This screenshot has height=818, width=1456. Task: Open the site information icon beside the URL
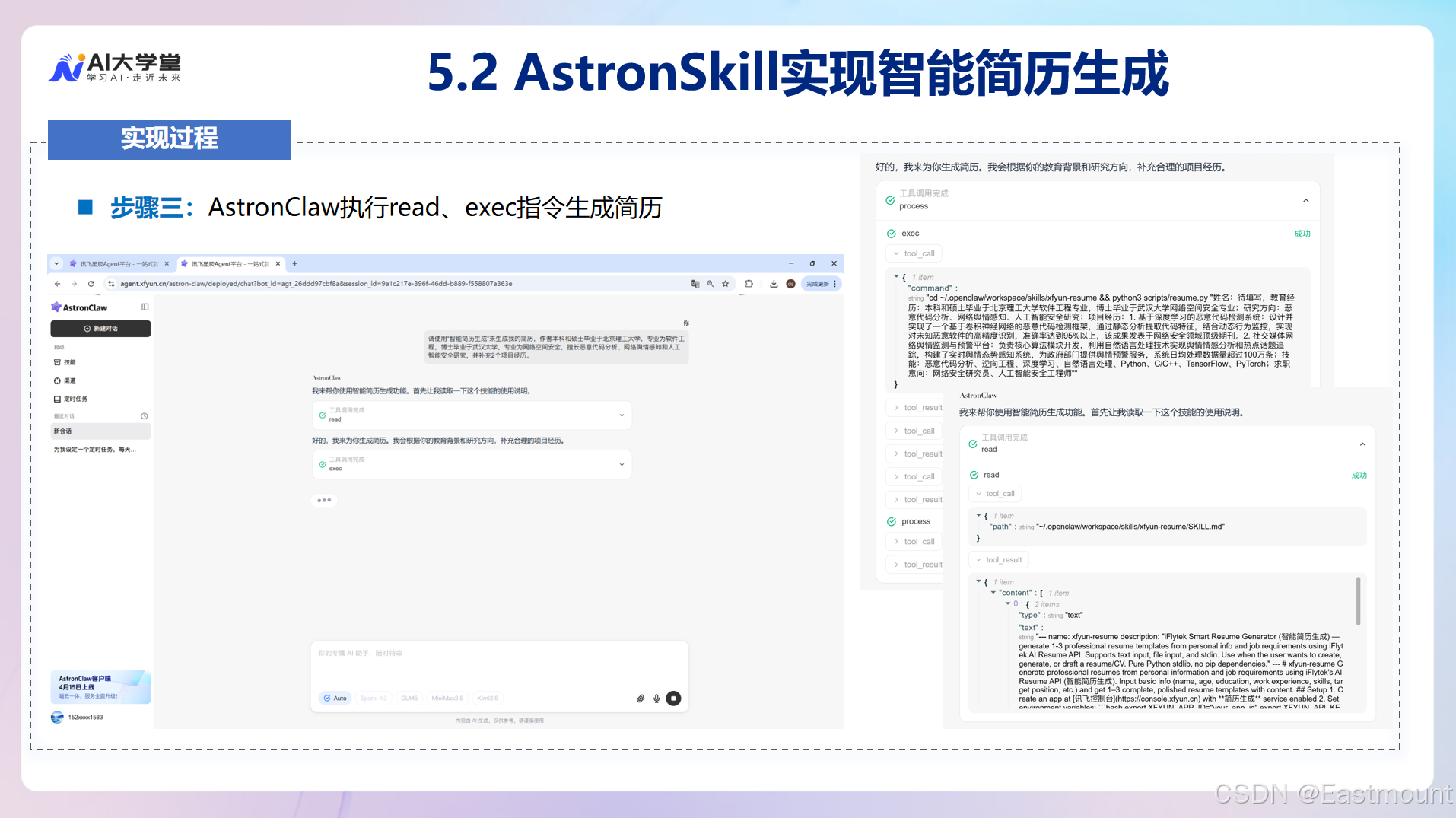[x=111, y=284]
